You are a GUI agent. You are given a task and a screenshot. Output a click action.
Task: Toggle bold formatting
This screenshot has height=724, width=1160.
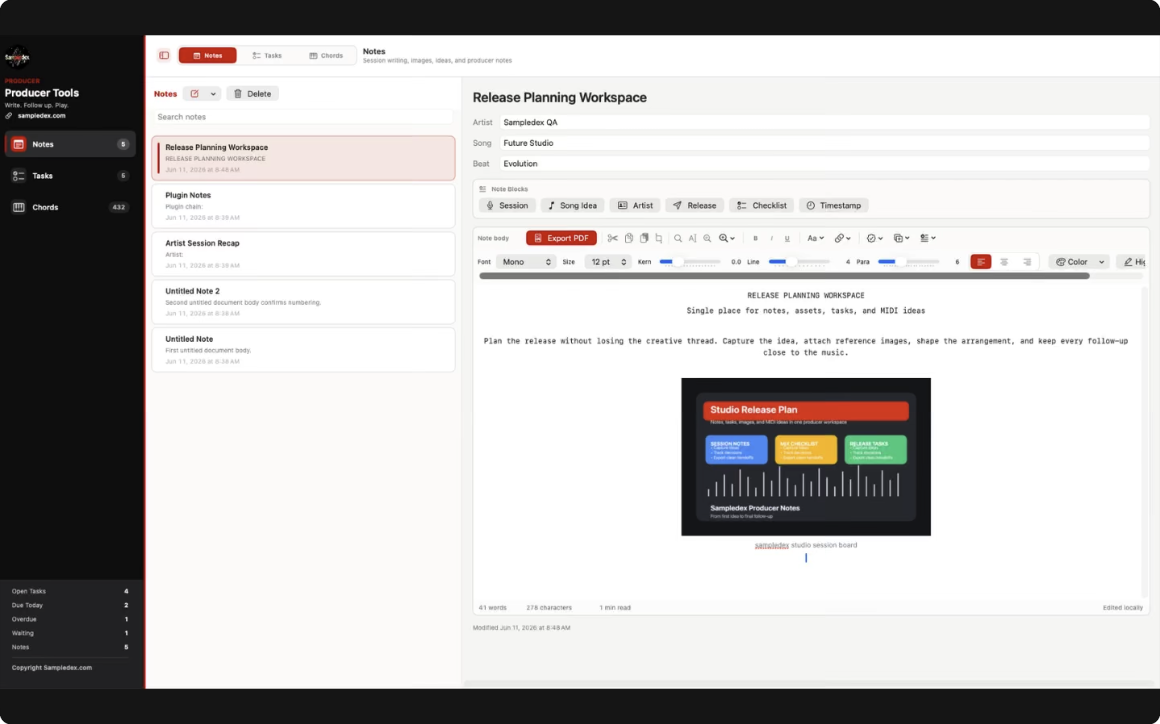point(755,238)
